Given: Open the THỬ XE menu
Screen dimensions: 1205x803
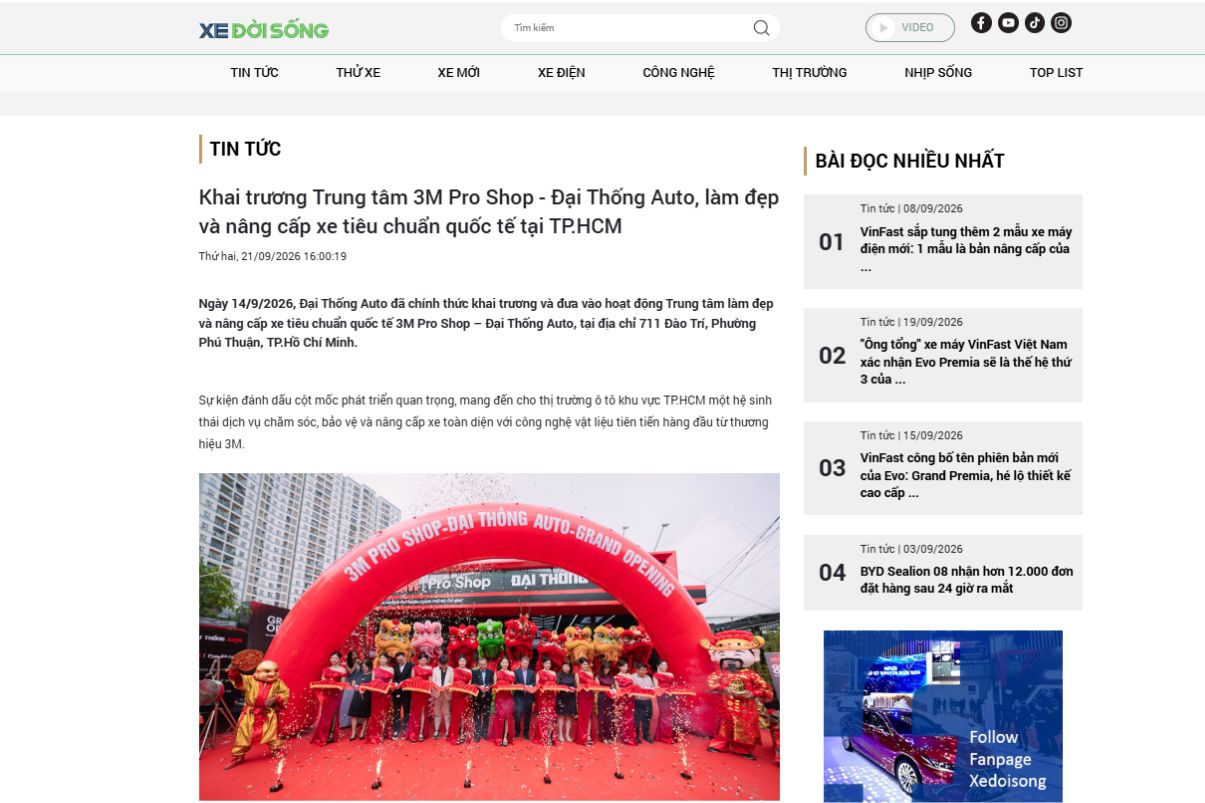Looking at the screenshot, I should [358, 72].
